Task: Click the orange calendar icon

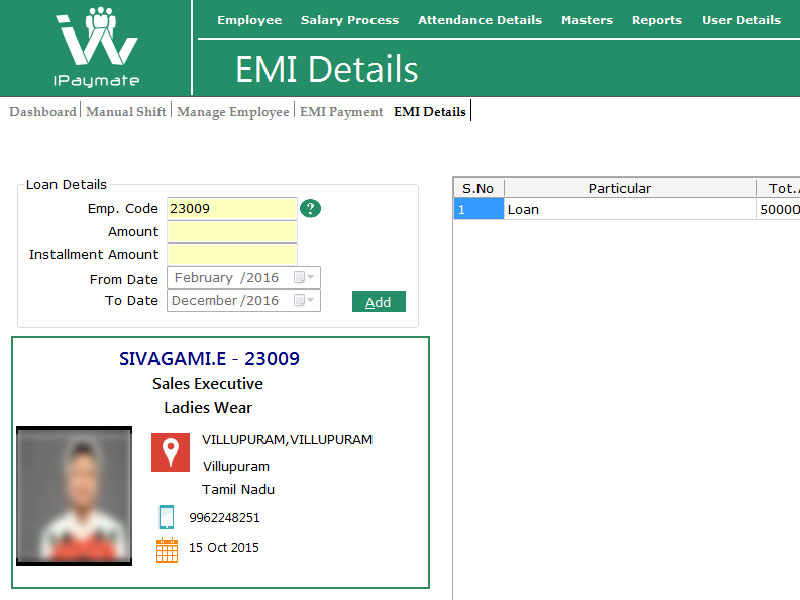Action: point(167,549)
